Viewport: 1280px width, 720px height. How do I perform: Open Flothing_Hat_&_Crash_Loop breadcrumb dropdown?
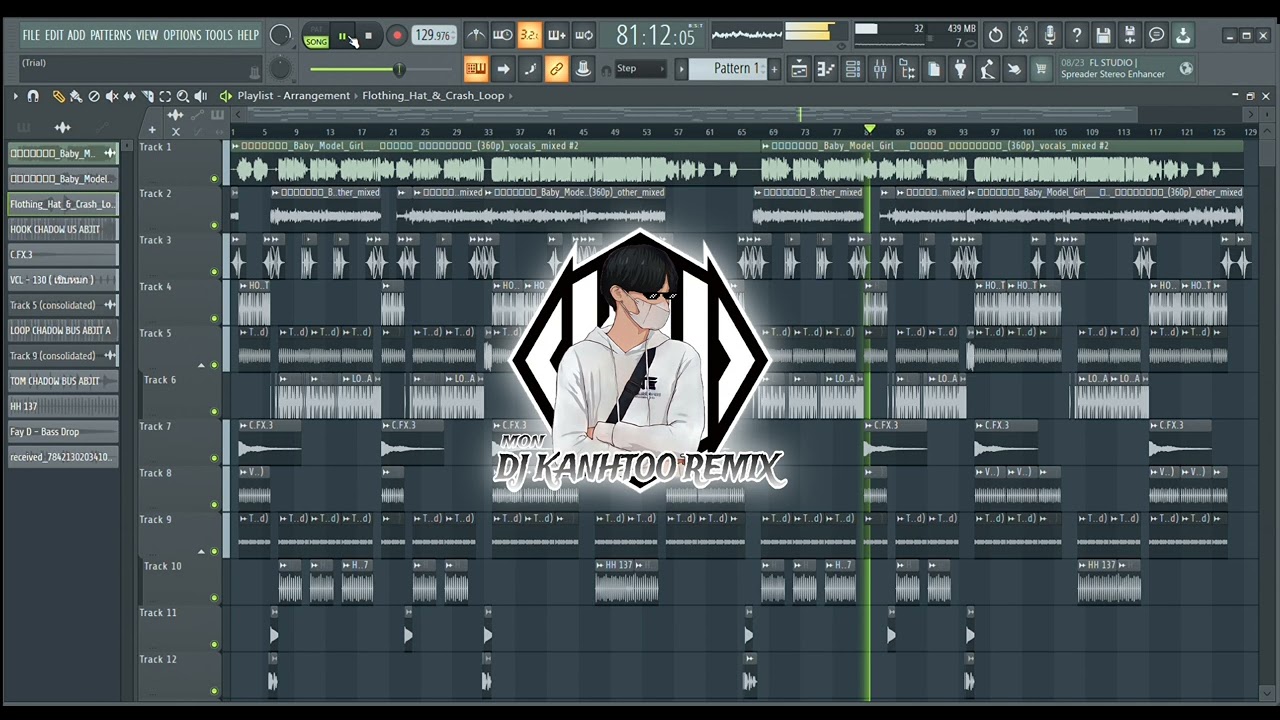433,96
